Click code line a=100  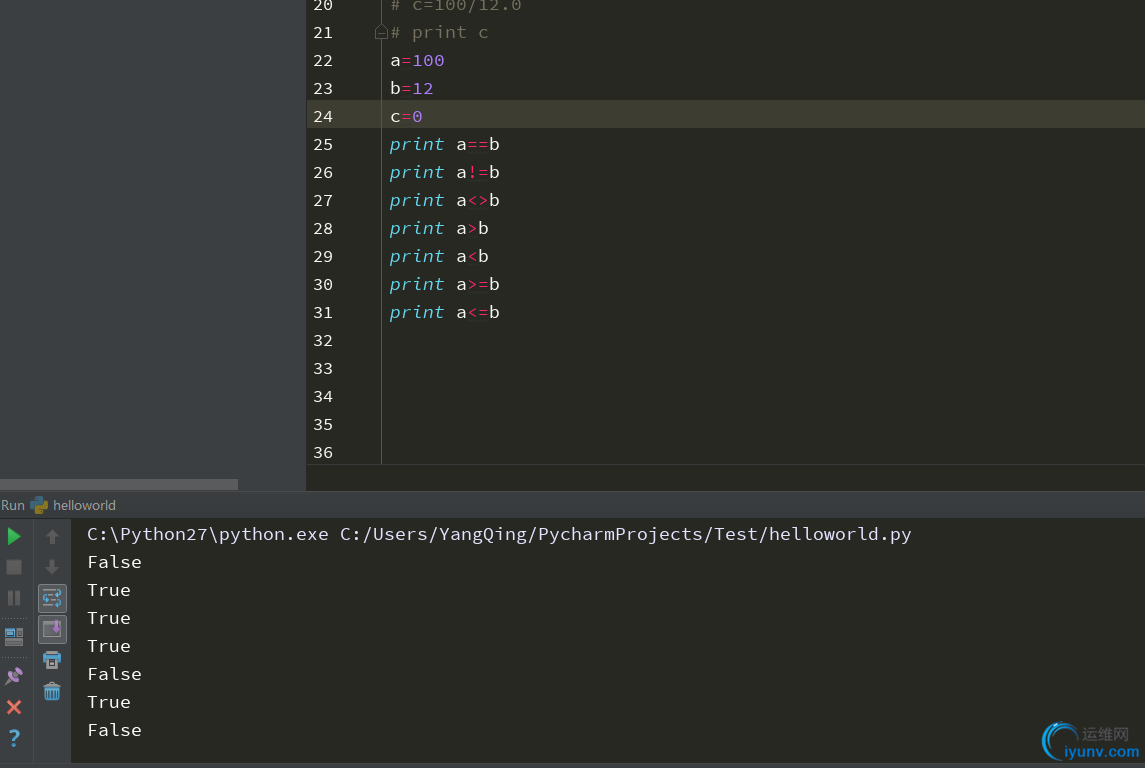coord(417,61)
